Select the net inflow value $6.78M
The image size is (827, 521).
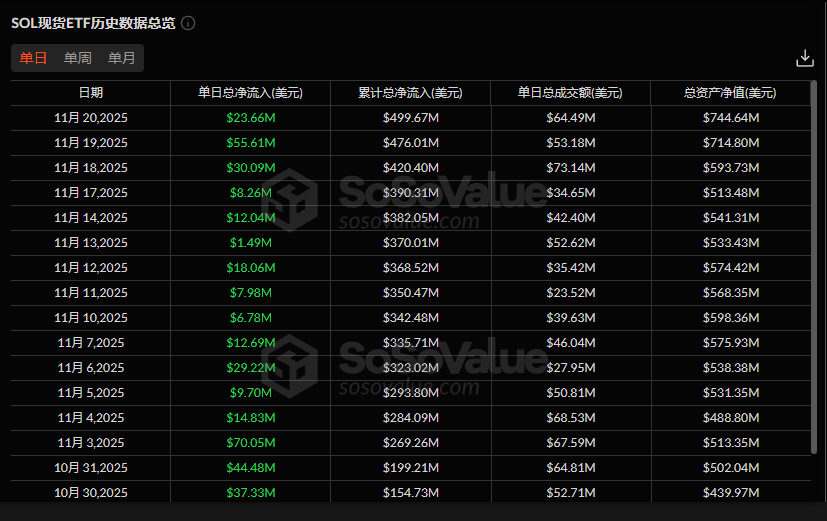pos(251,318)
